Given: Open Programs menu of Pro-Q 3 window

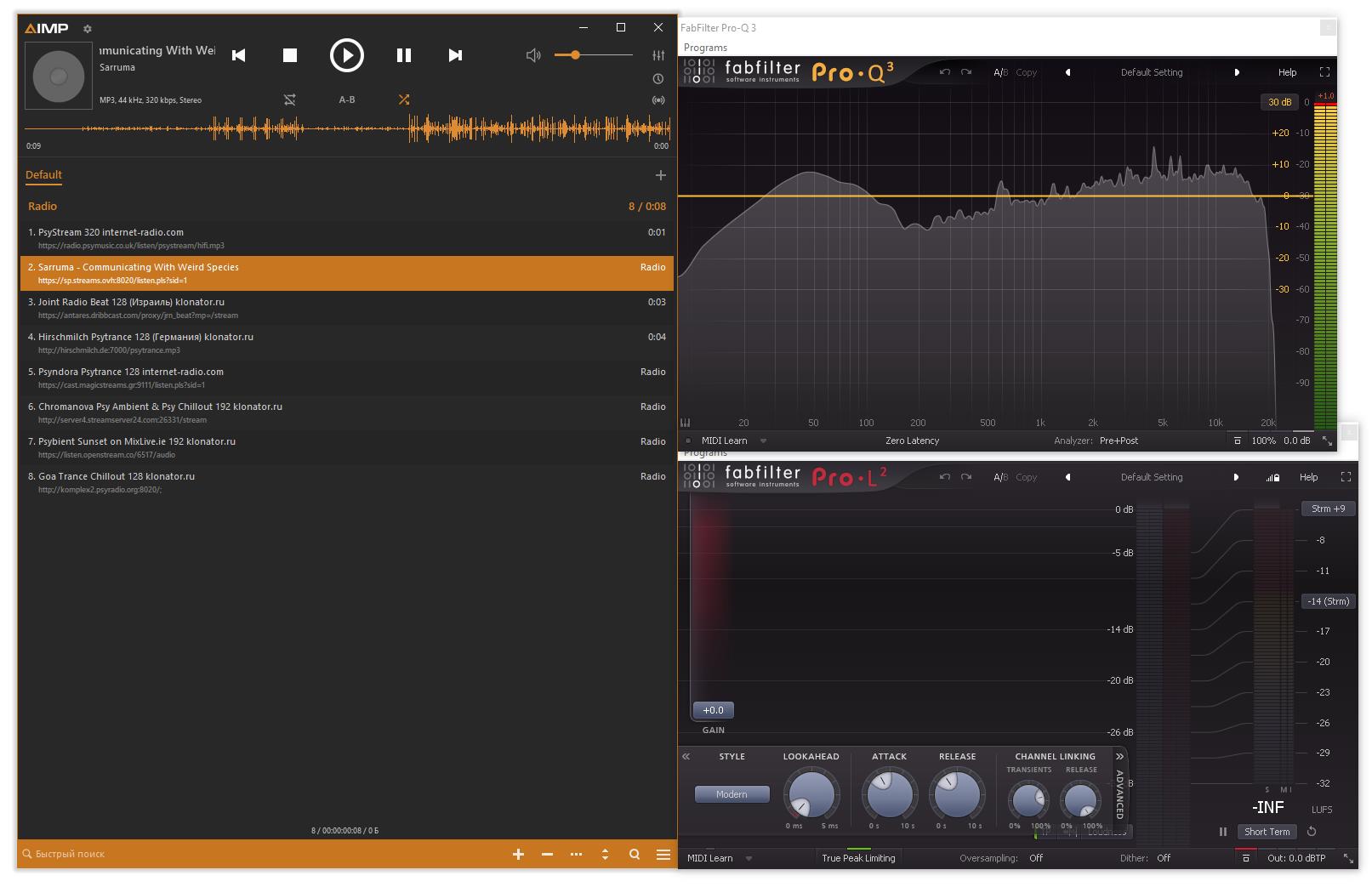Looking at the screenshot, I should [x=705, y=48].
